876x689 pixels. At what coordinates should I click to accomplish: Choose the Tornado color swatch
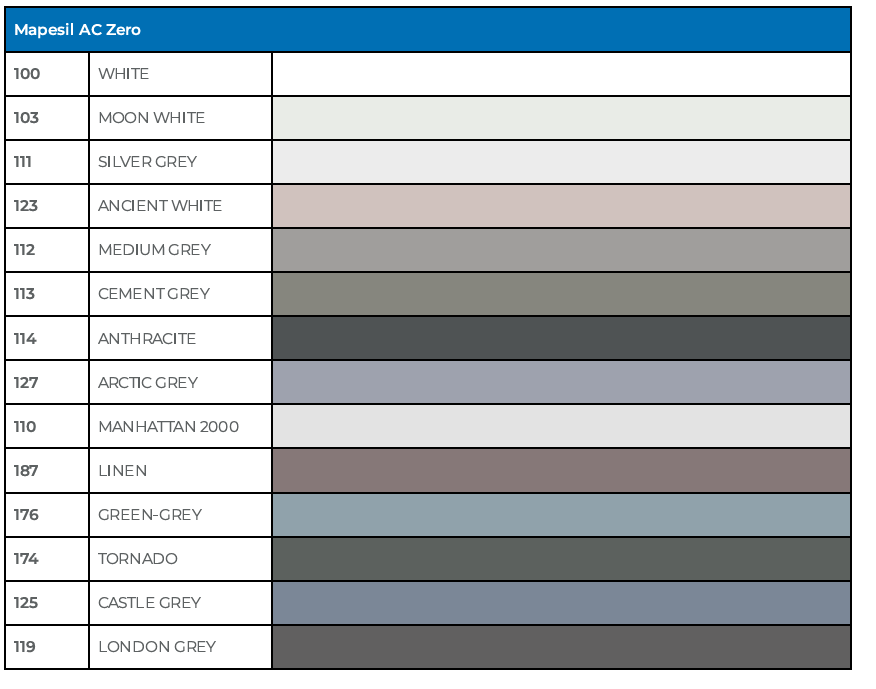click(x=561, y=558)
